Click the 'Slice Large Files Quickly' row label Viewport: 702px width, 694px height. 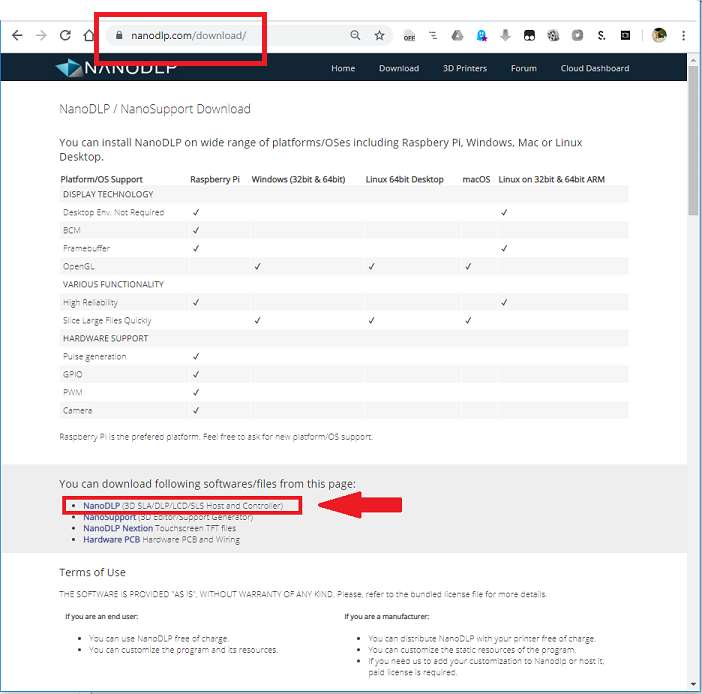pyautogui.click(x=107, y=321)
